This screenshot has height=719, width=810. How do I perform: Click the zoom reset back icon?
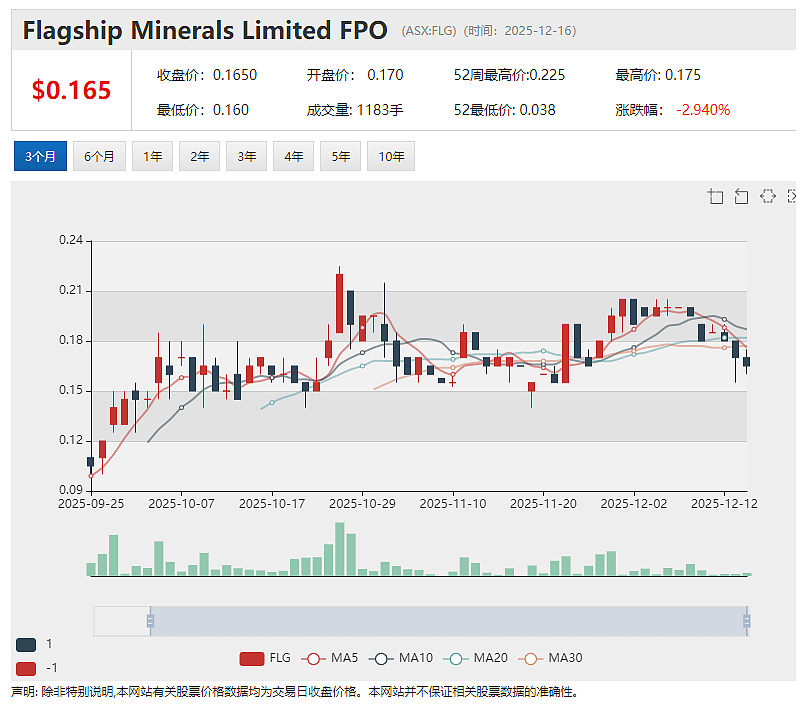click(x=741, y=196)
